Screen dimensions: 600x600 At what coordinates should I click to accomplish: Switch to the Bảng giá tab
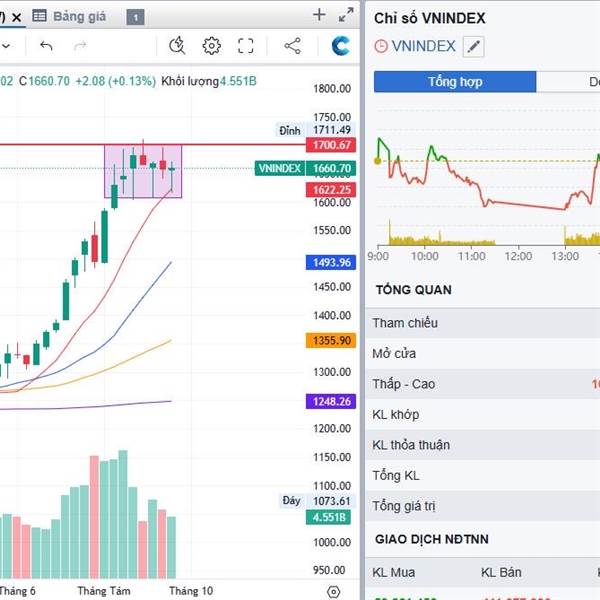click(x=75, y=16)
